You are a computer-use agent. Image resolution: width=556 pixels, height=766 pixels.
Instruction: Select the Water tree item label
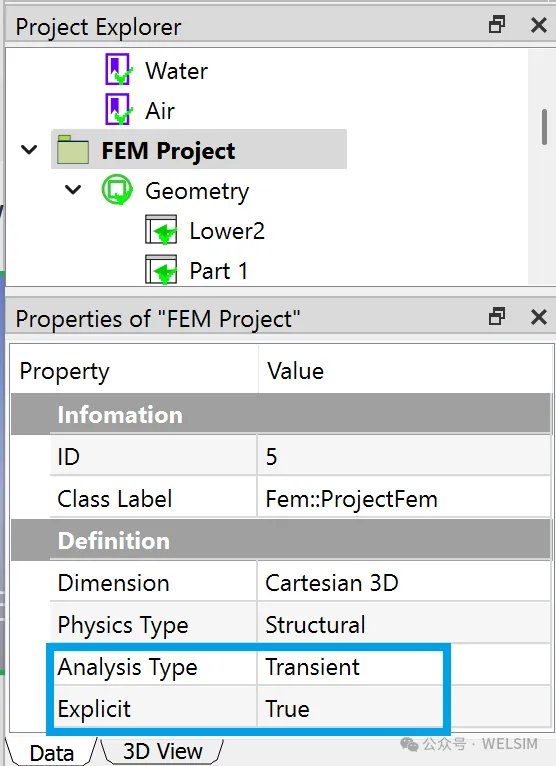[176, 71]
